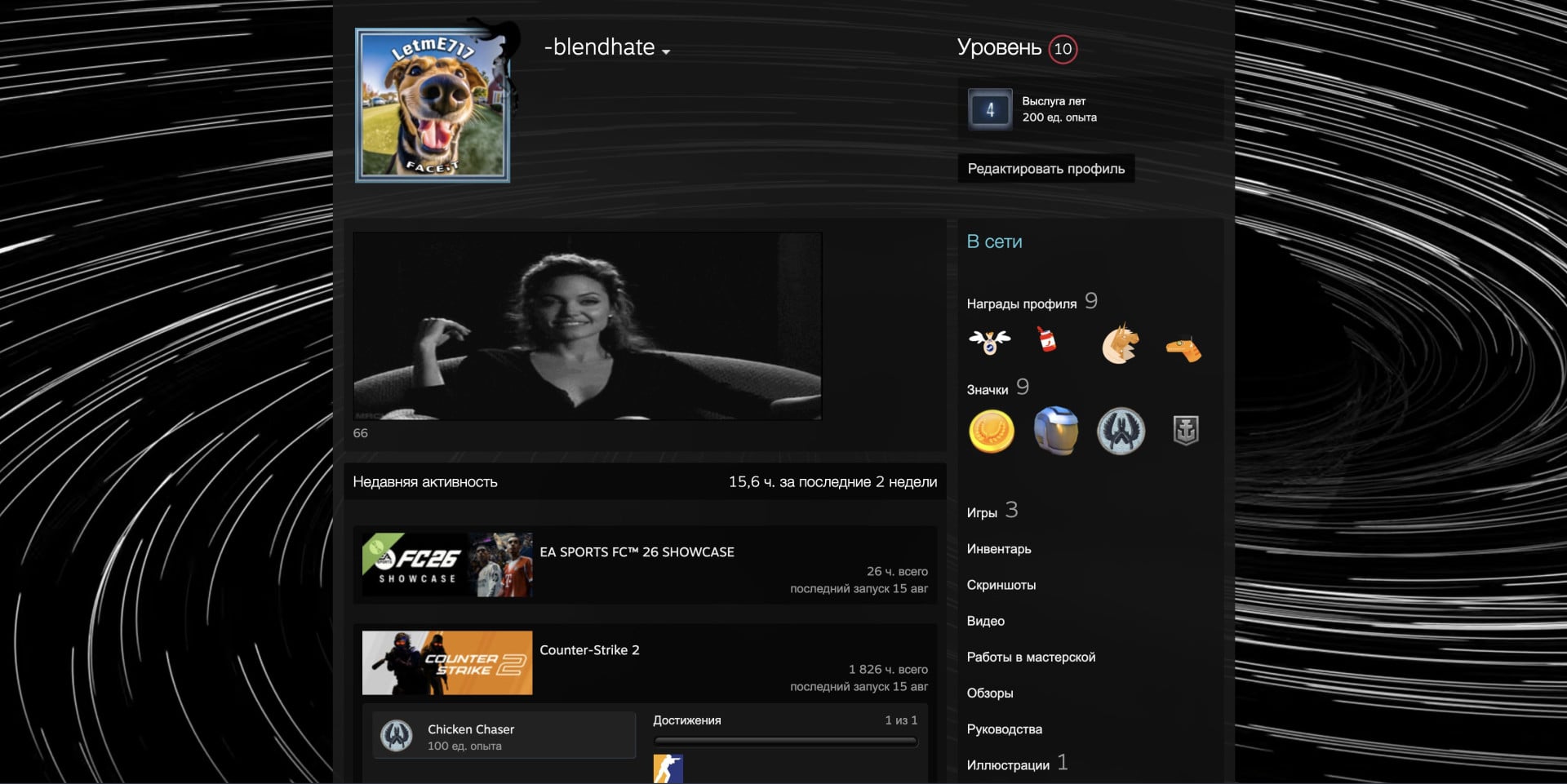Click the Недавняя активность header
This screenshot has height=784, width=1567.
424,482
